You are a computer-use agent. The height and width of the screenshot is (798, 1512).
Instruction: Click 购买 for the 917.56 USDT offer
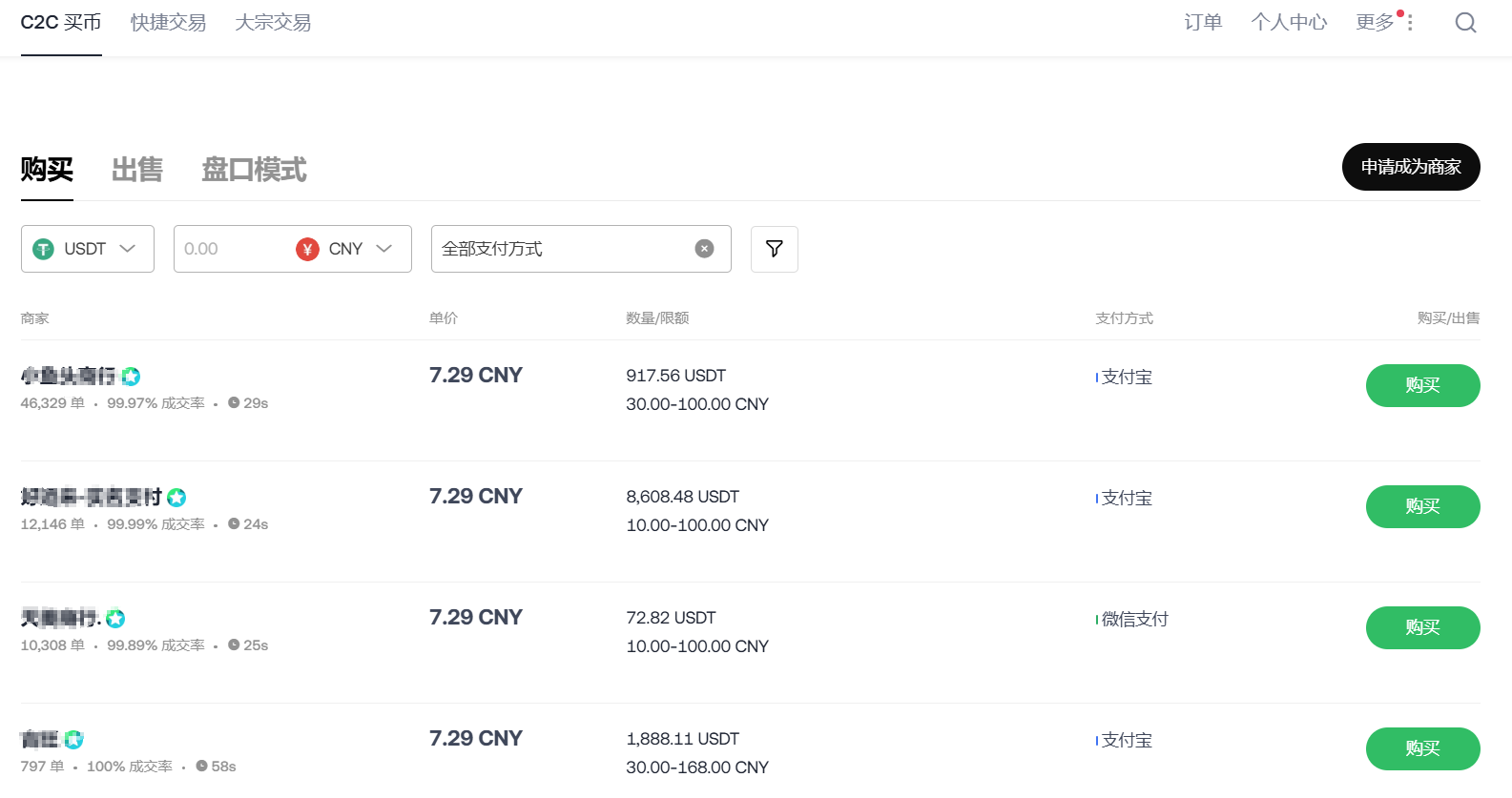click(1422, 385)
